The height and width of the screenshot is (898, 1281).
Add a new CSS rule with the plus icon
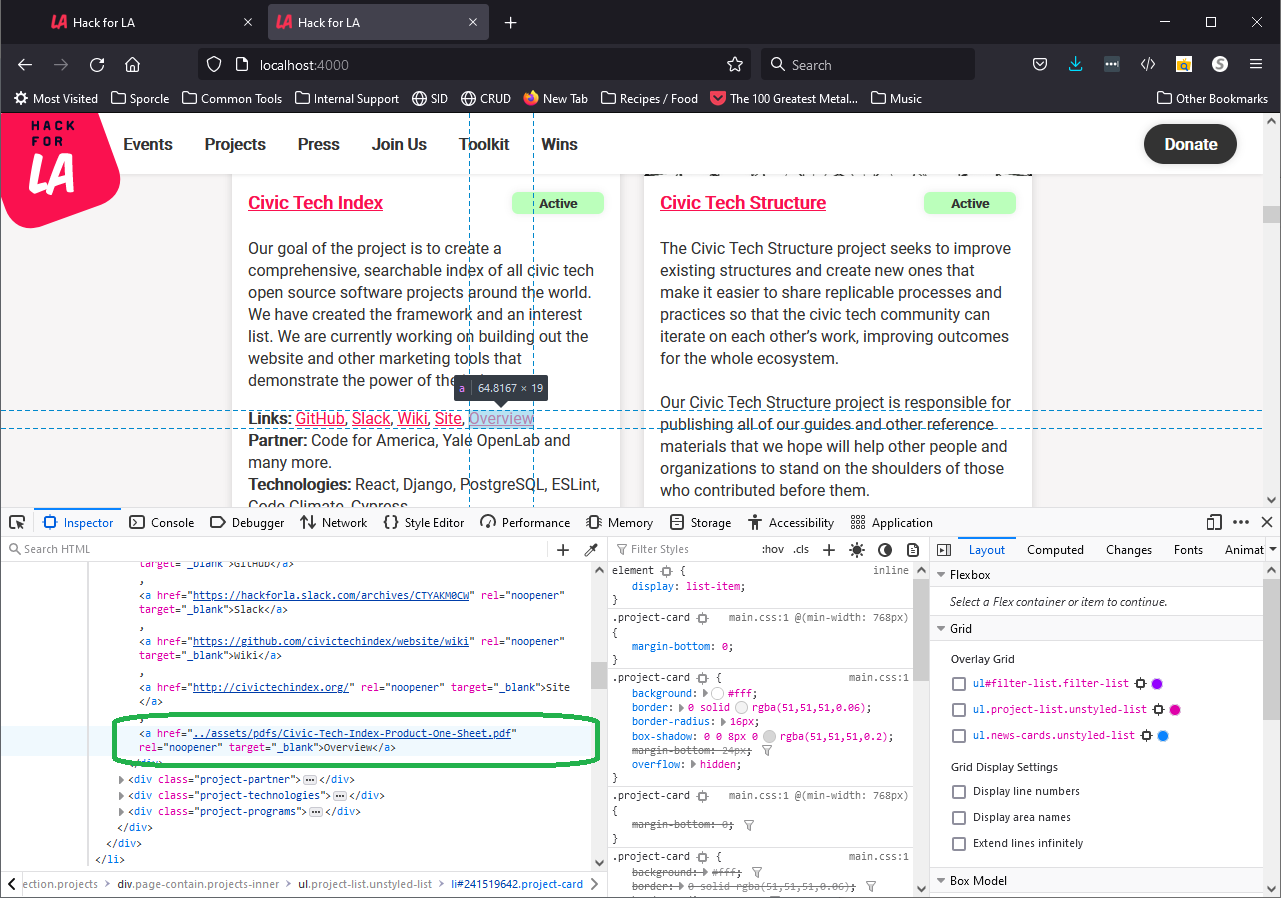(x=828, y=549)
